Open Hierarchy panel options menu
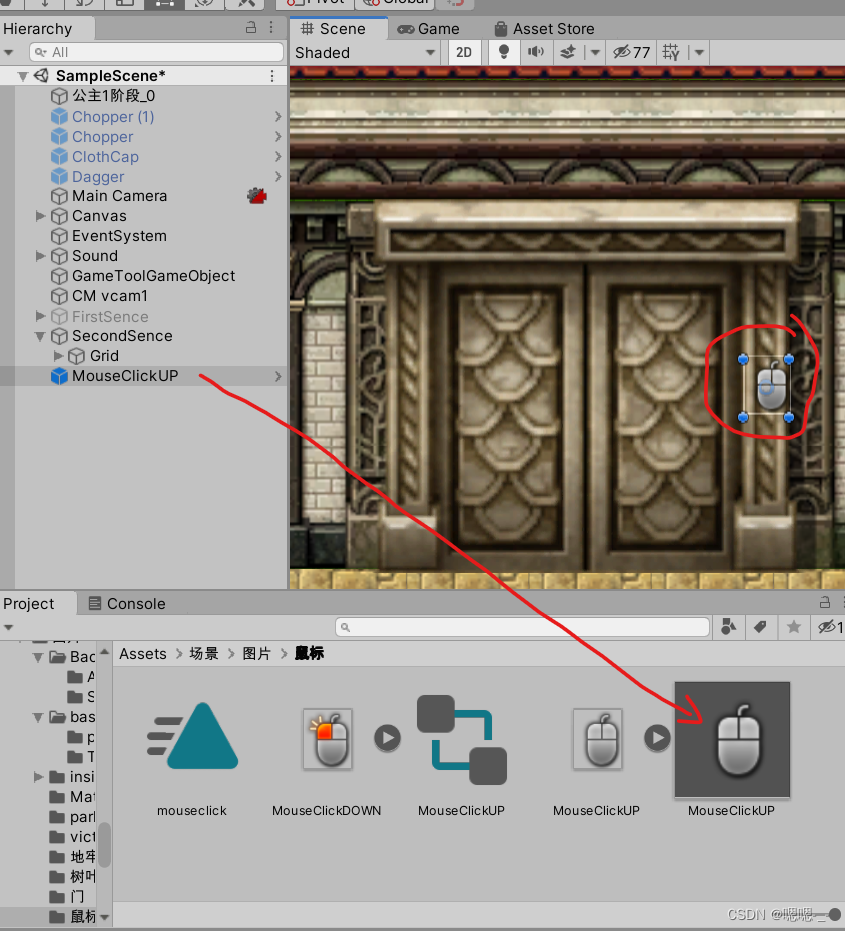Screen dimensions: 845x931 (271, 27)
